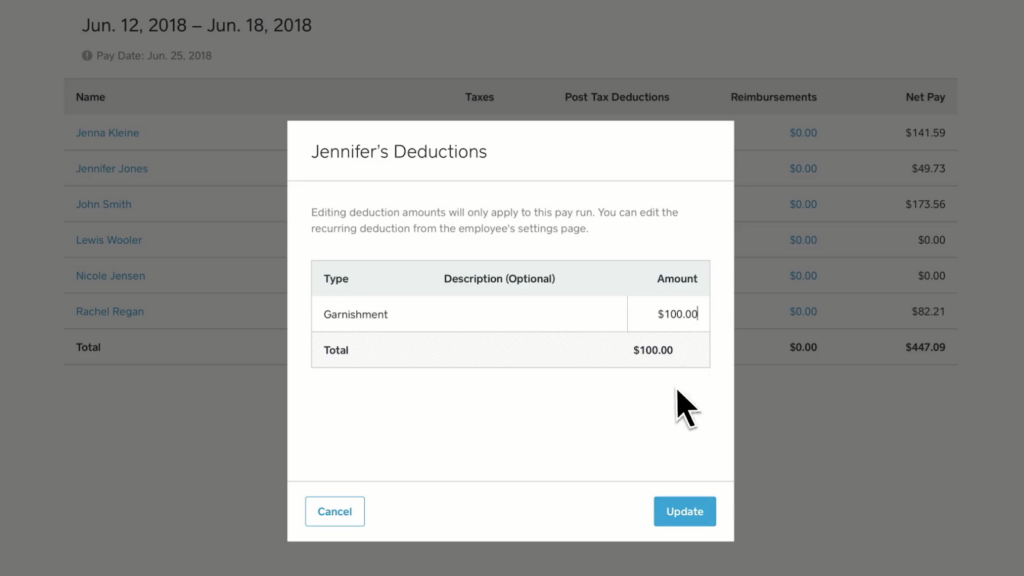Click Nicole Jensen's name link
Screen dimensions: 1024x576
tap(110, 276)
